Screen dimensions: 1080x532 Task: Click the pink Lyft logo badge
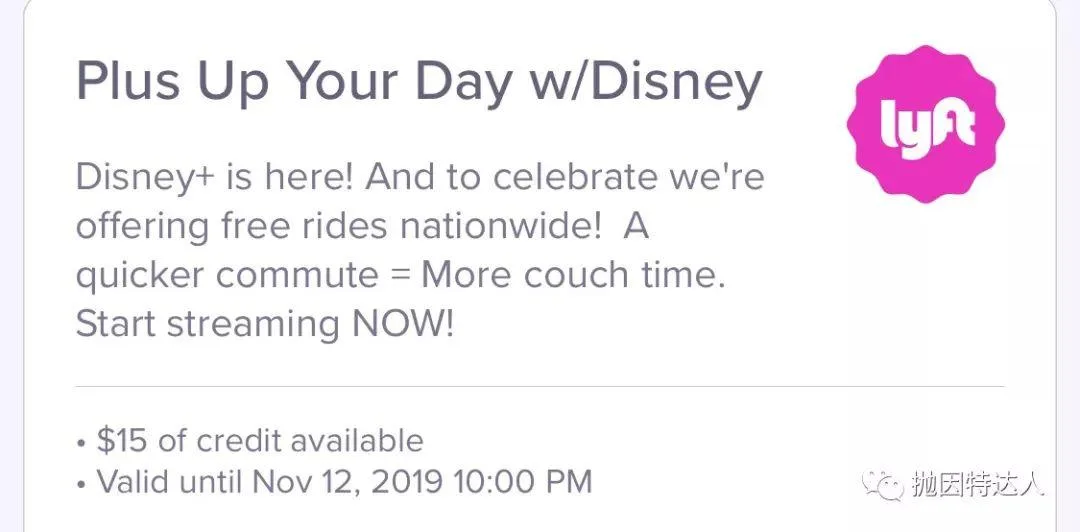(926, 125)
